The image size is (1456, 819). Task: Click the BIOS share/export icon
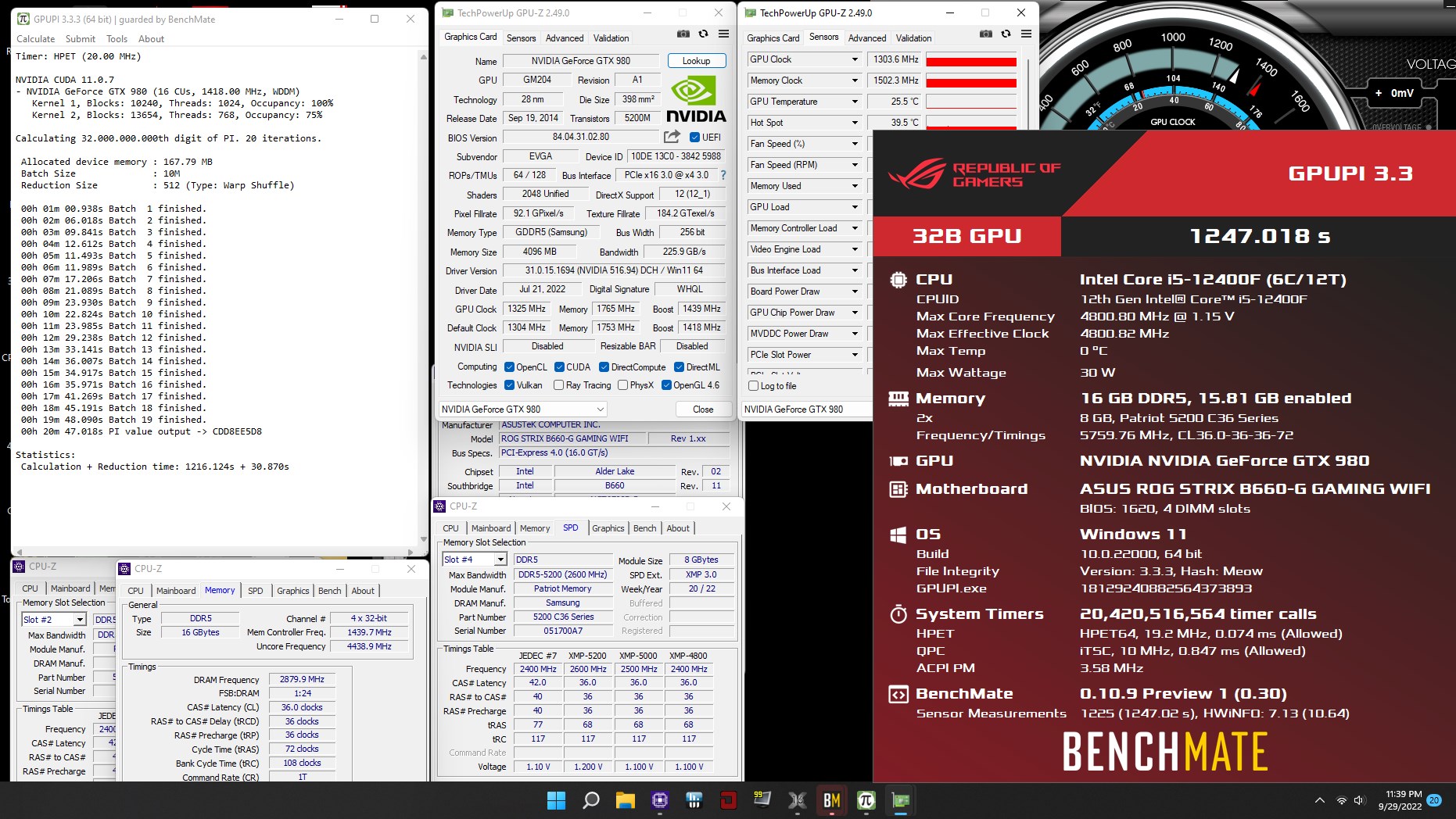coord(672,137)
